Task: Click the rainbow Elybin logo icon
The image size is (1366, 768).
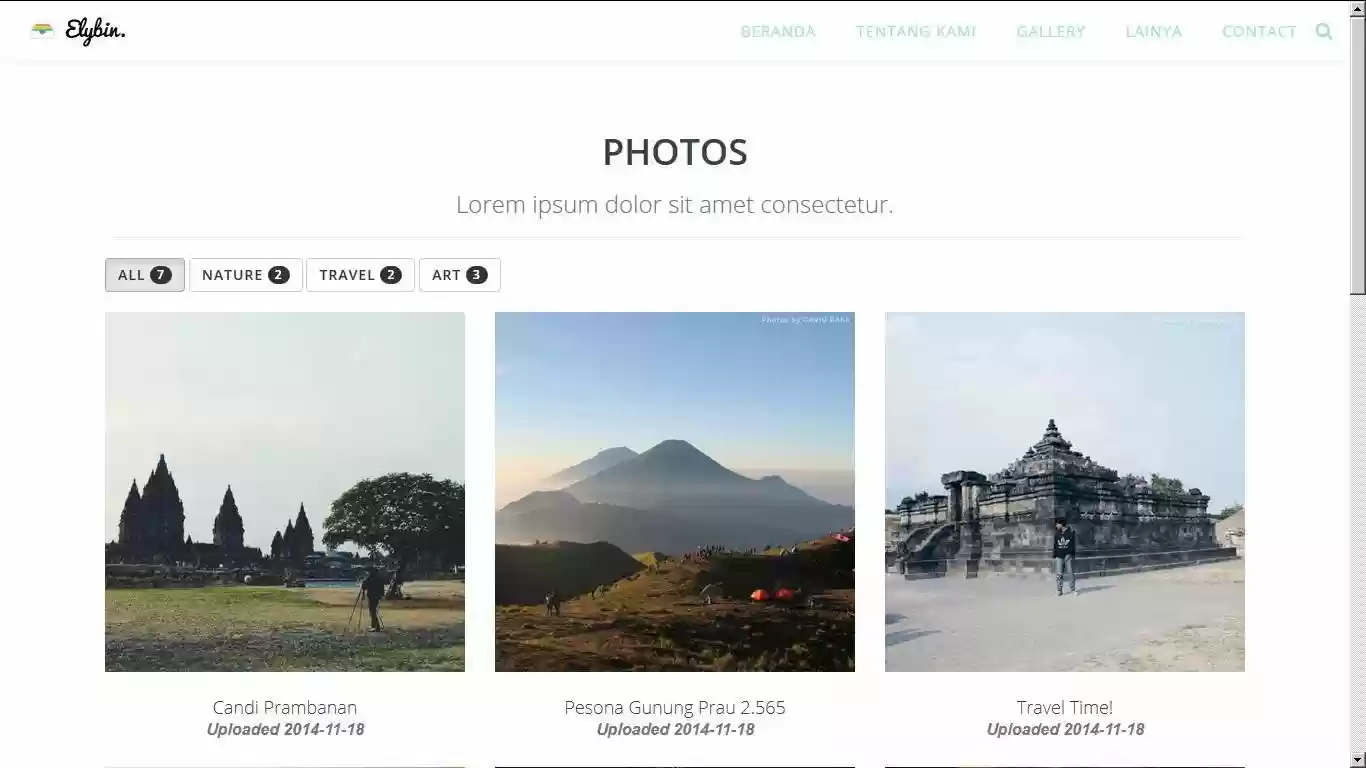Action: [42, 30]
